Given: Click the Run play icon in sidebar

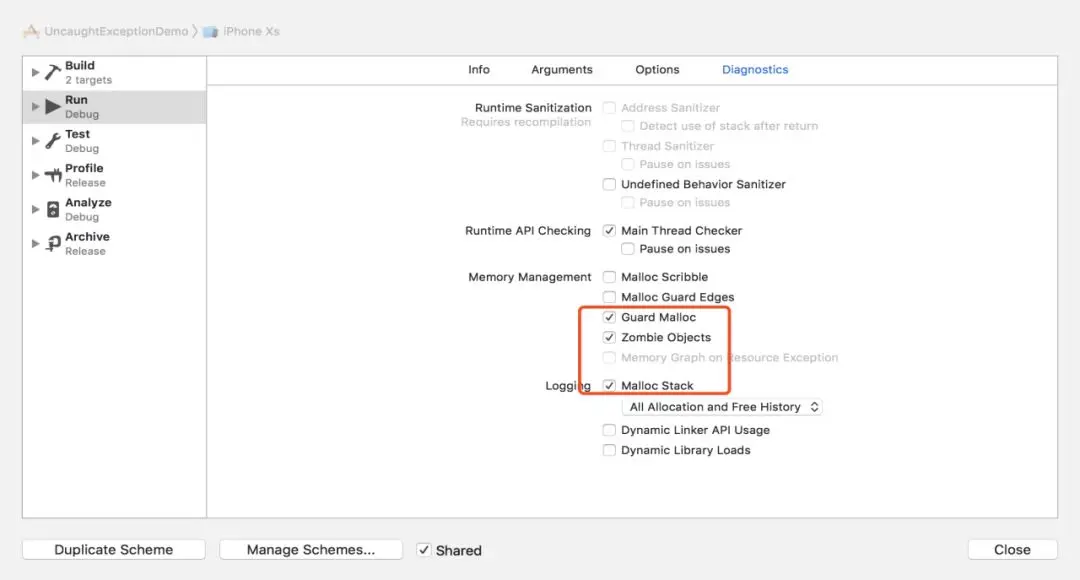Looking at the screenshot, I should (53, 106).
